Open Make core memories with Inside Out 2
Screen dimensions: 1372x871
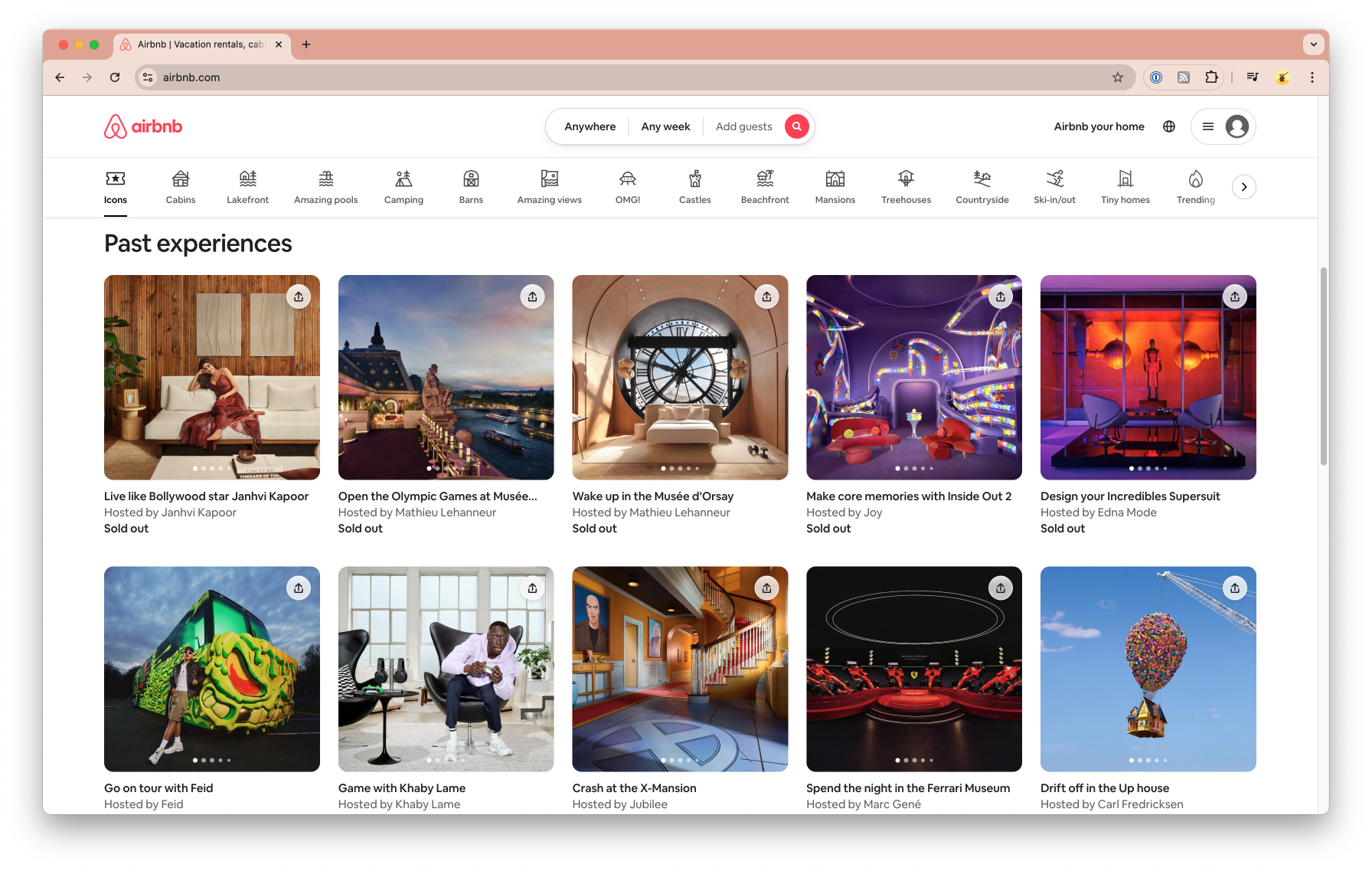(x=909, y=496)
